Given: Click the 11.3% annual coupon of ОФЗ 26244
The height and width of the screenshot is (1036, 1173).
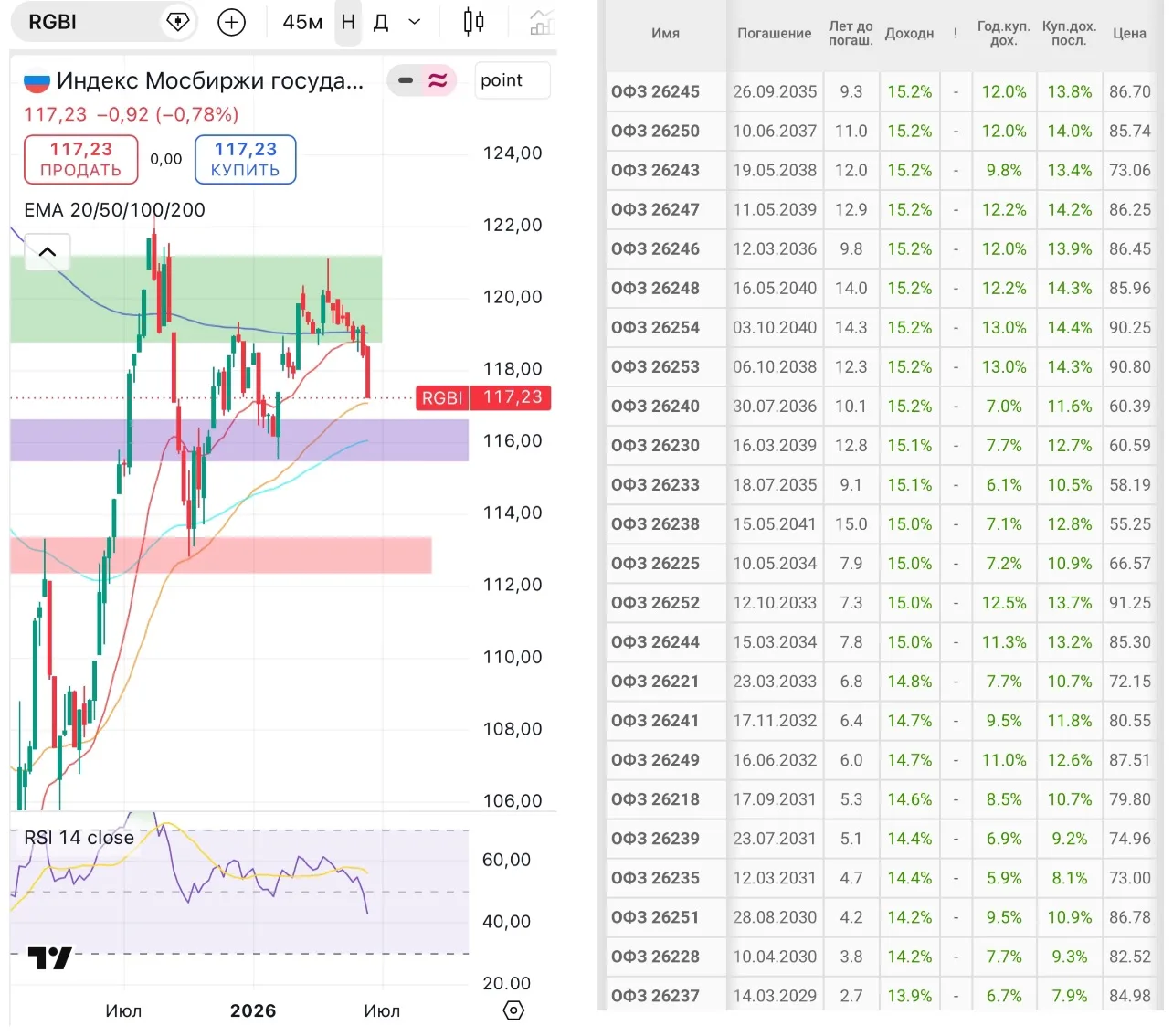Looking at the screenshot, I should click(1004, 642).
